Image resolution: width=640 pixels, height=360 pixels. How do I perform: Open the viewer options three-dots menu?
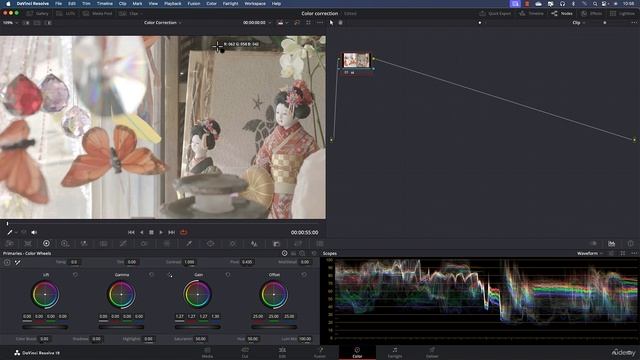(320, 23)
